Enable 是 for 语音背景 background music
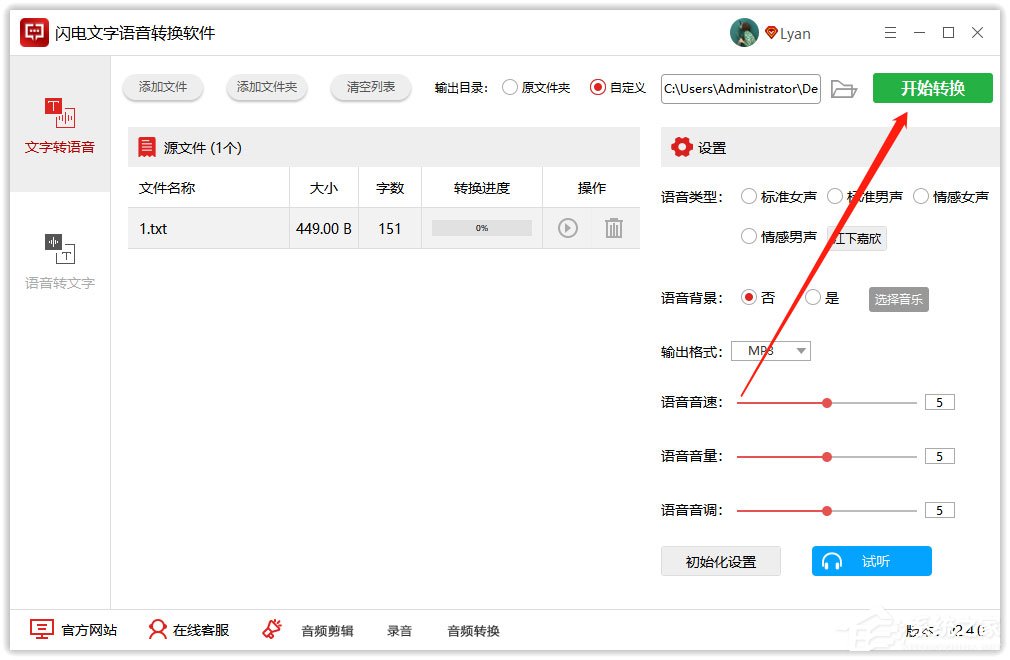This screenshot has width=1010, height=660. (x=813, y=297)
